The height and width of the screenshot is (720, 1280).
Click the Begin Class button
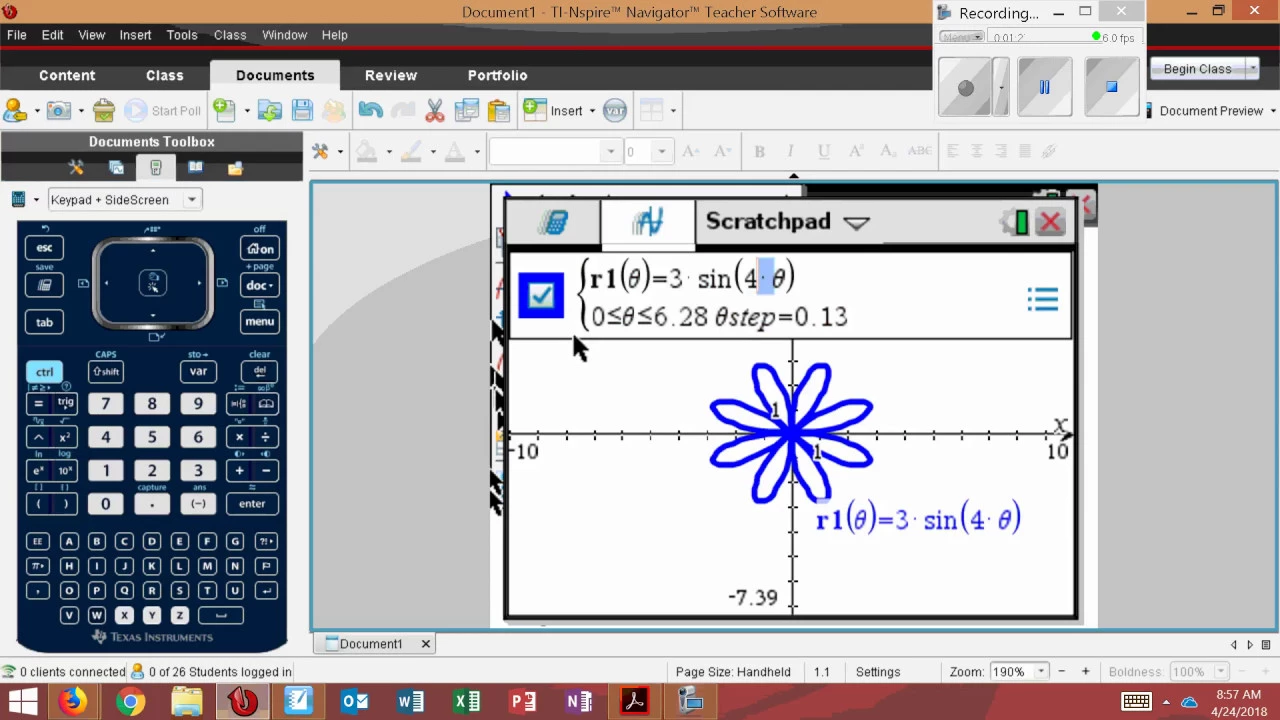pos(1197,69)
